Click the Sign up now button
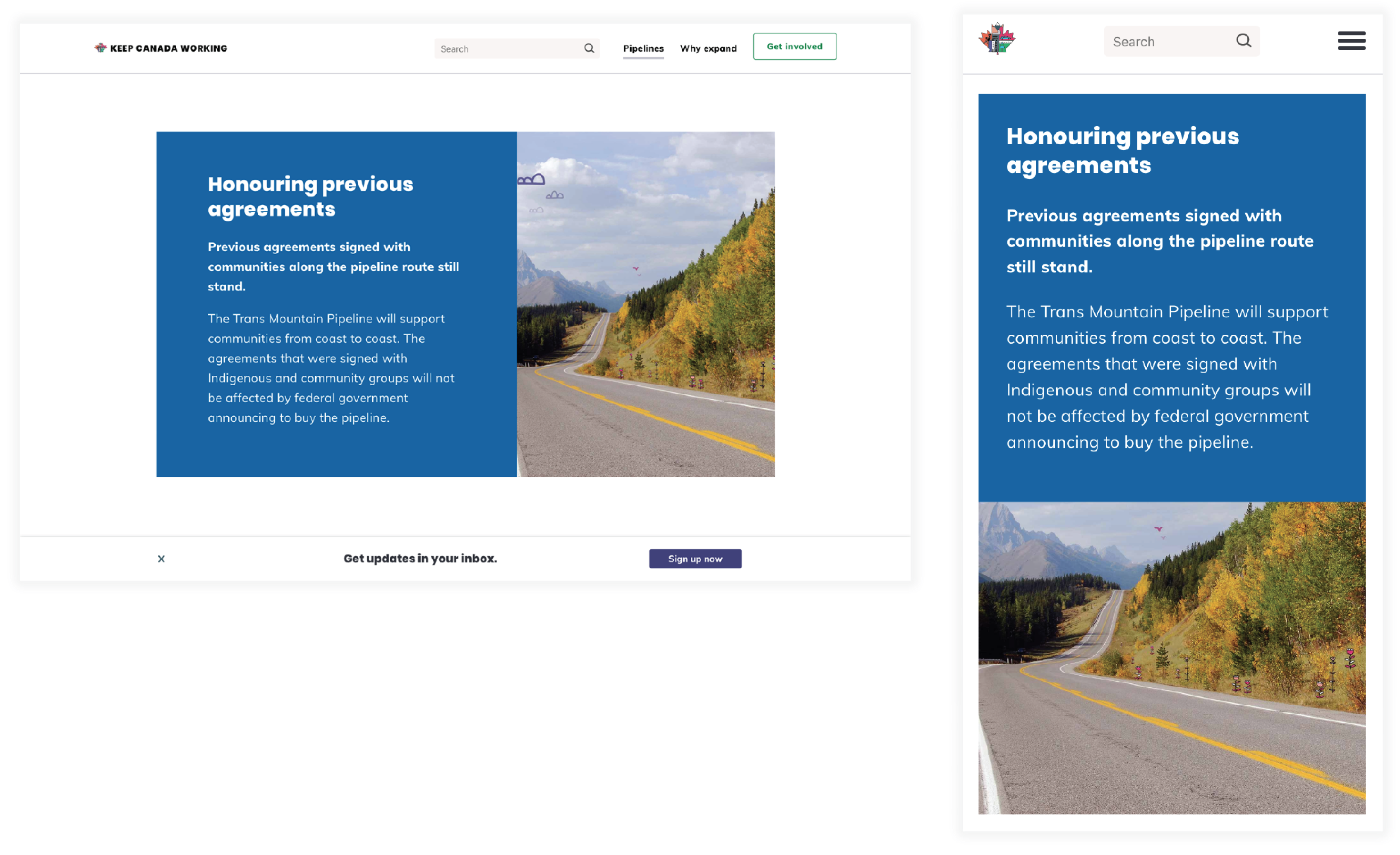This screenshot has height=855, width=1400. tap(695, 559)
